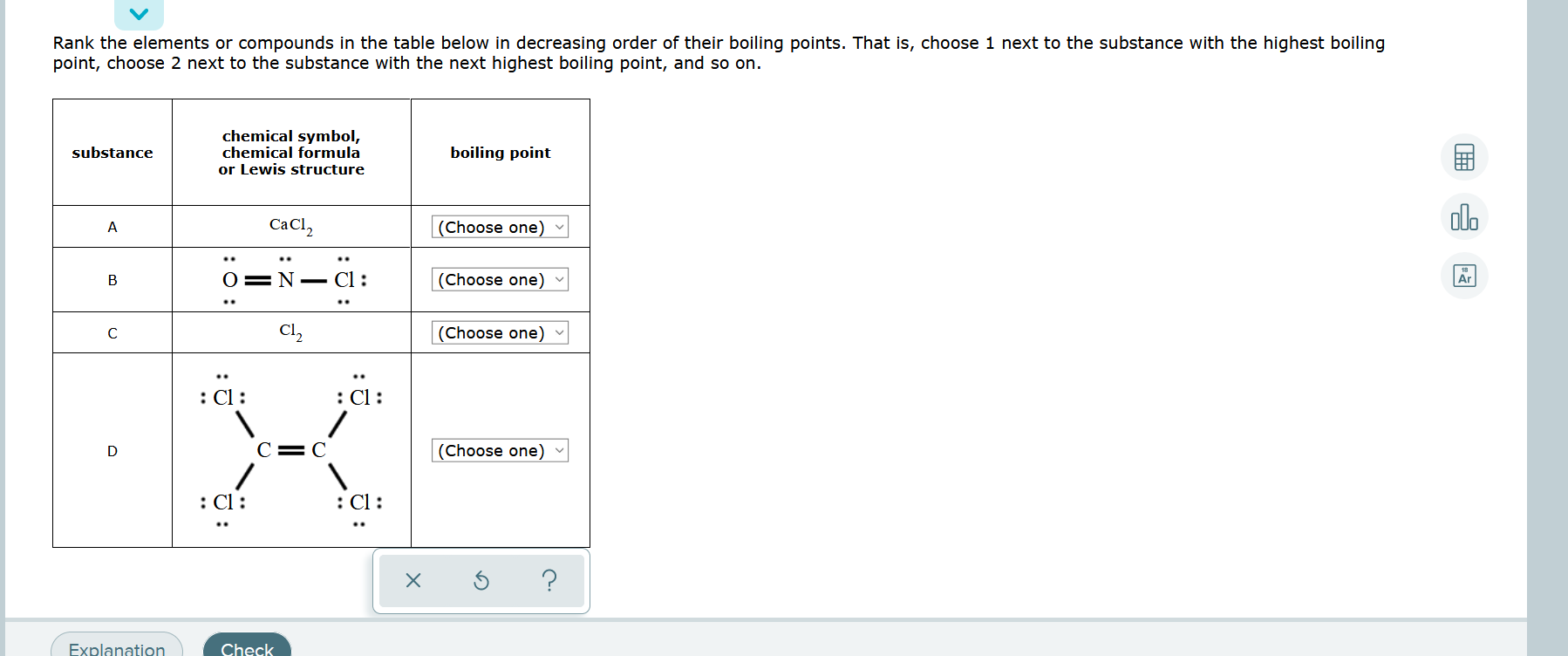Screen dimensions: 1568x656
Task: Click the chevron arrow on substance A's dropdown
Action: tap(560, 227)
